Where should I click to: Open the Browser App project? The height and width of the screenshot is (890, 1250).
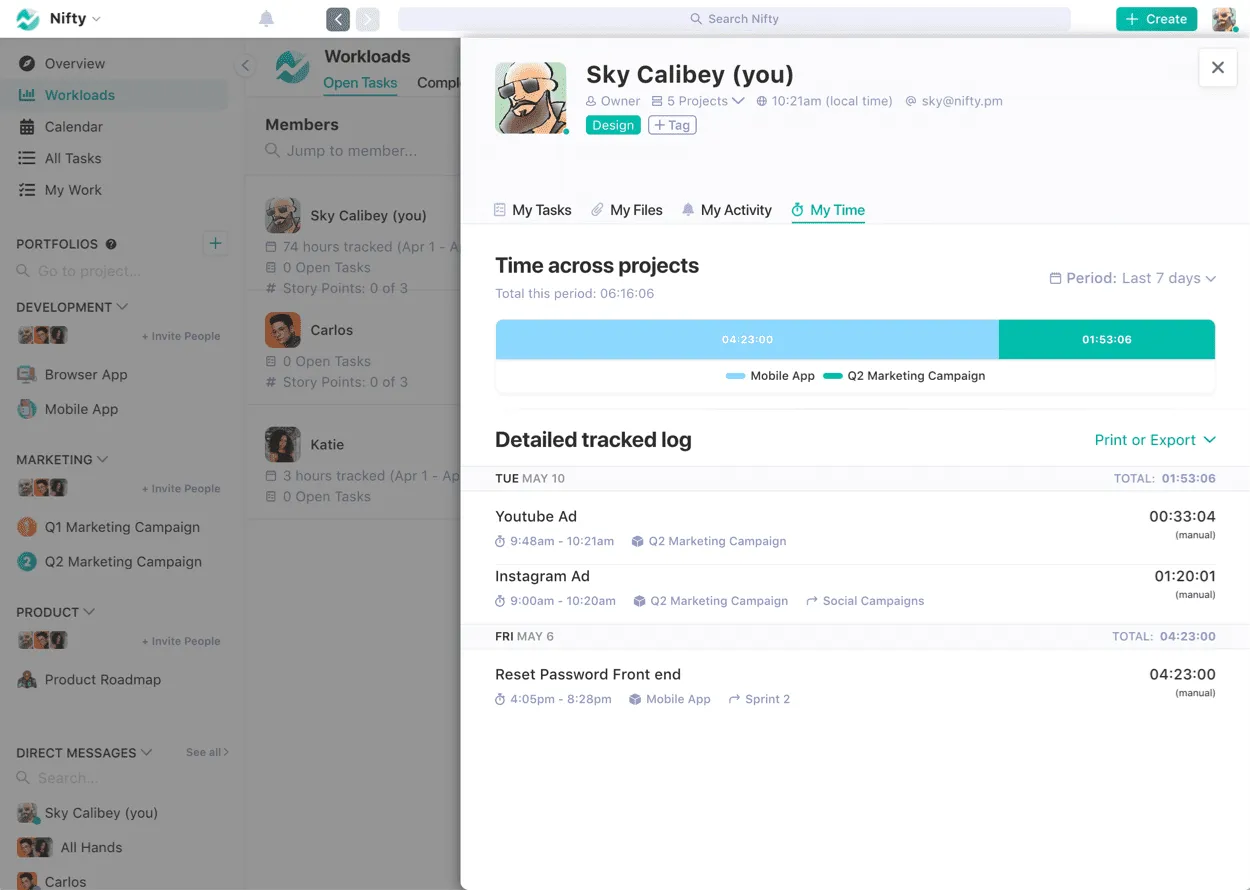(x=85, y=374)
